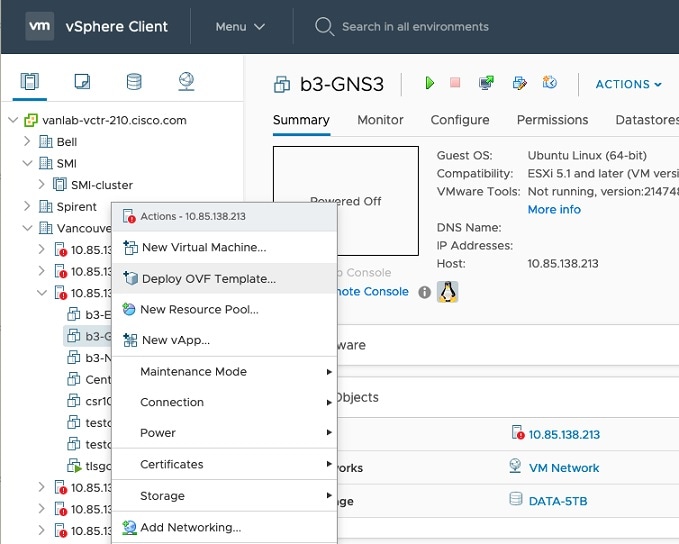This screenshot has width=679, height=544.
Task: Open the Datastores tab
Action: [x=647, y=120]
